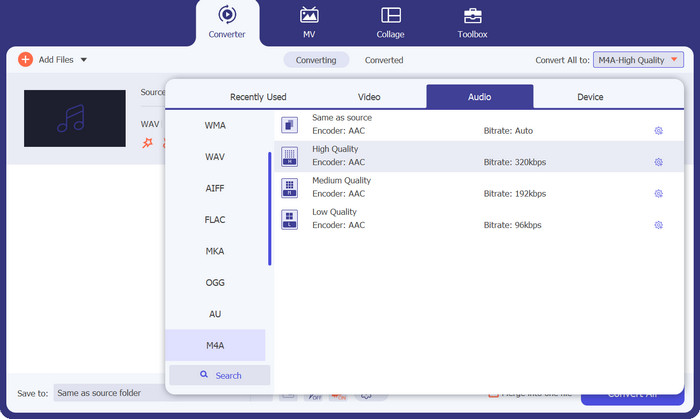
Task: Choose WMA format in the list
Action: click(x=215, y=125)
